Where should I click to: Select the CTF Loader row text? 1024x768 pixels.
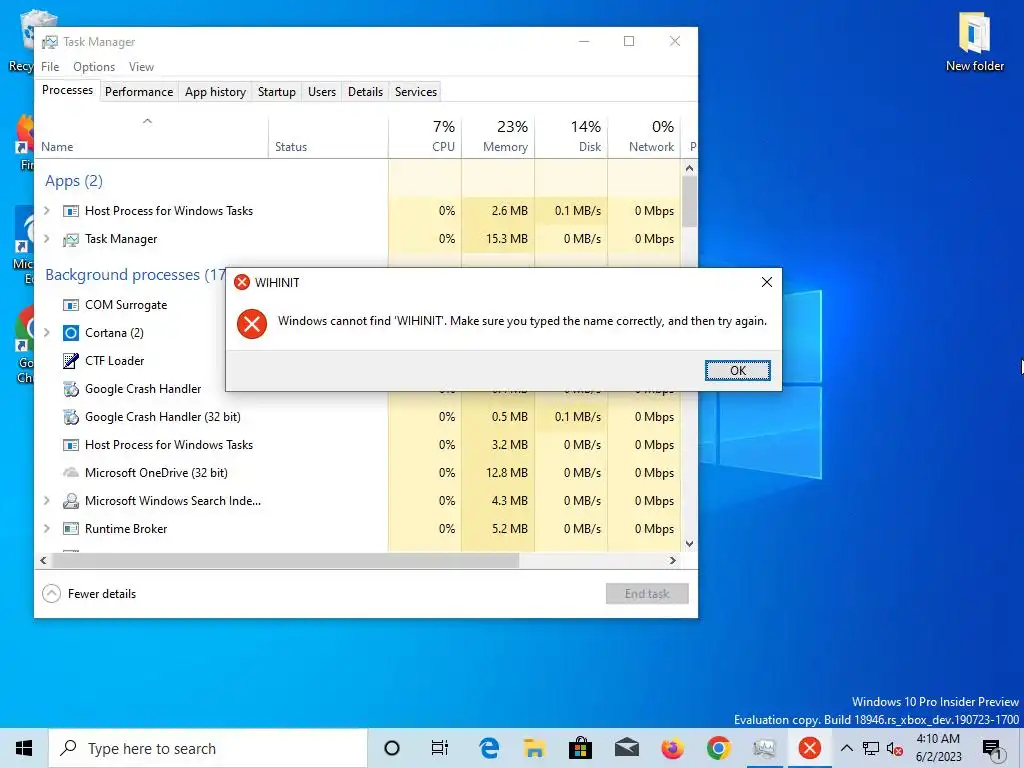tap(114, 360)
